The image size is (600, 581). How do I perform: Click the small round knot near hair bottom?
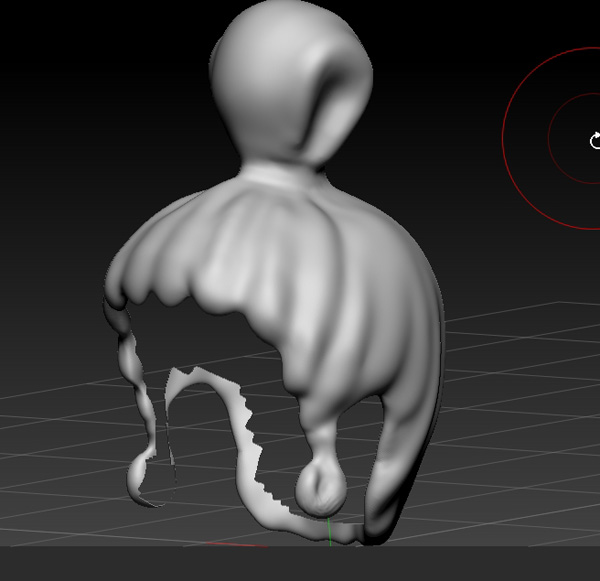(320, 490)
